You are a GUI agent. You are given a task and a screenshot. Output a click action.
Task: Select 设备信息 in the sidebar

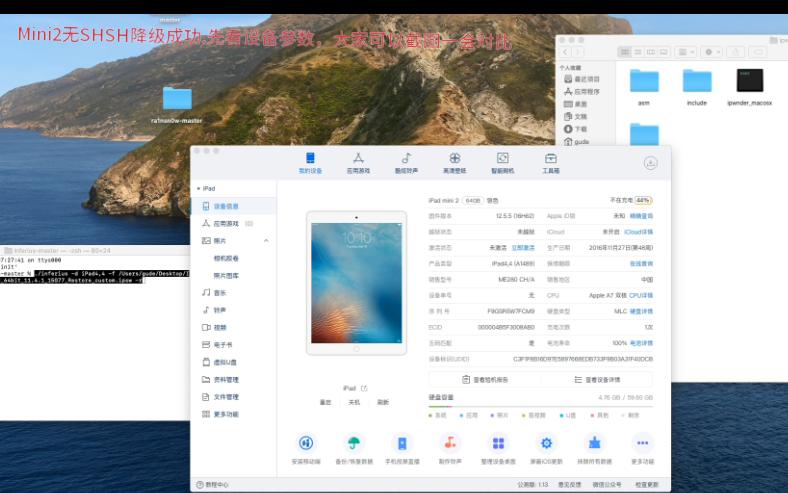(234, 206)
